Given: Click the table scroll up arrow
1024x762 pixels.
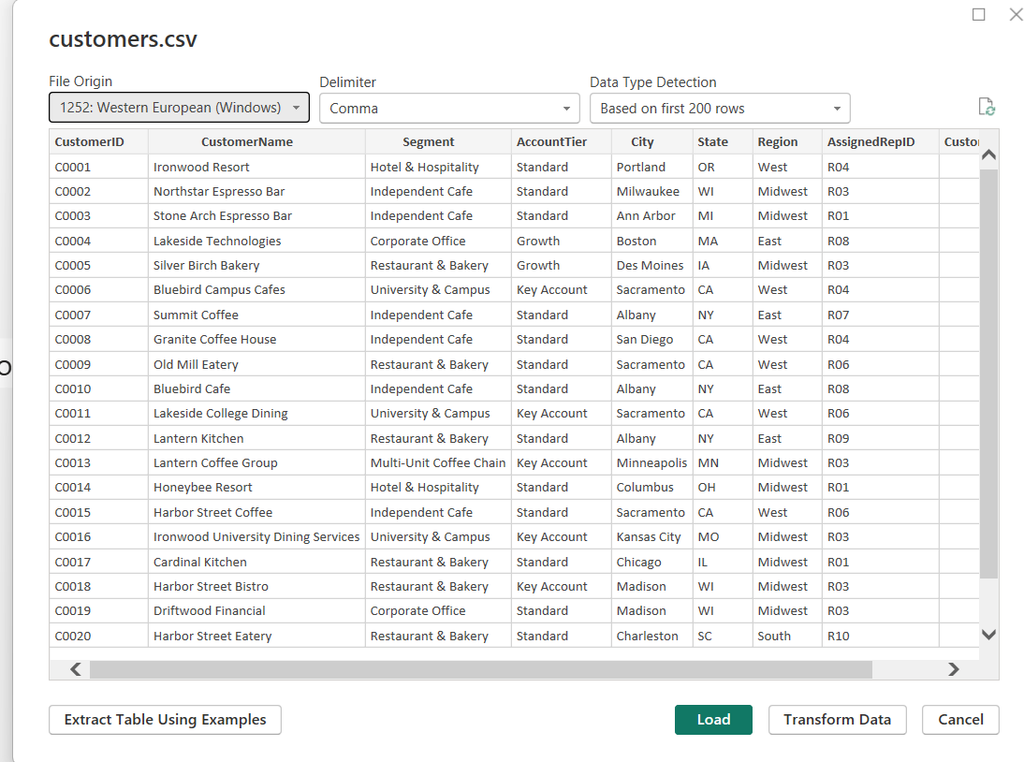Looking at the screenshot, I should [x=989, y=155].
